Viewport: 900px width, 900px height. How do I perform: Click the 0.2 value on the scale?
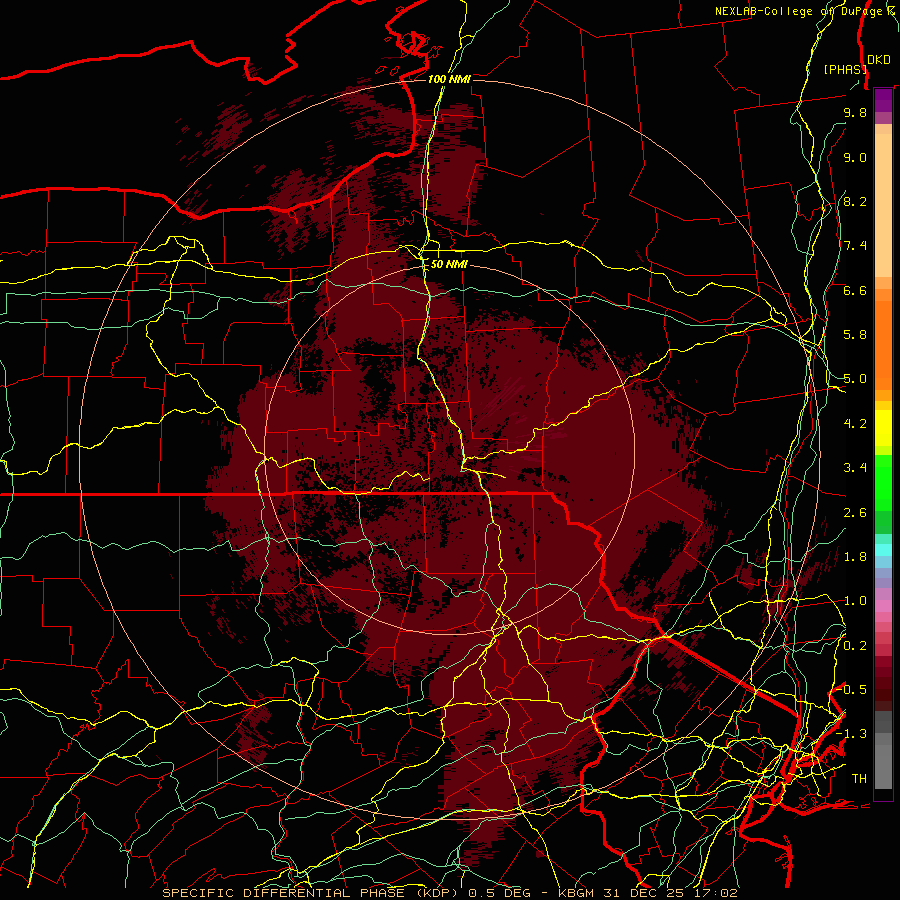point(855,645)
